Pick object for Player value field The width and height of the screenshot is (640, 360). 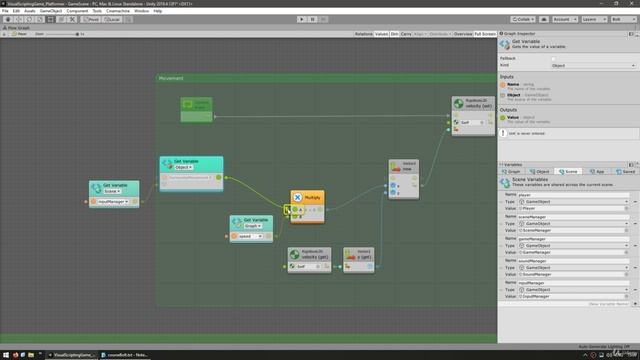point(627,209)
